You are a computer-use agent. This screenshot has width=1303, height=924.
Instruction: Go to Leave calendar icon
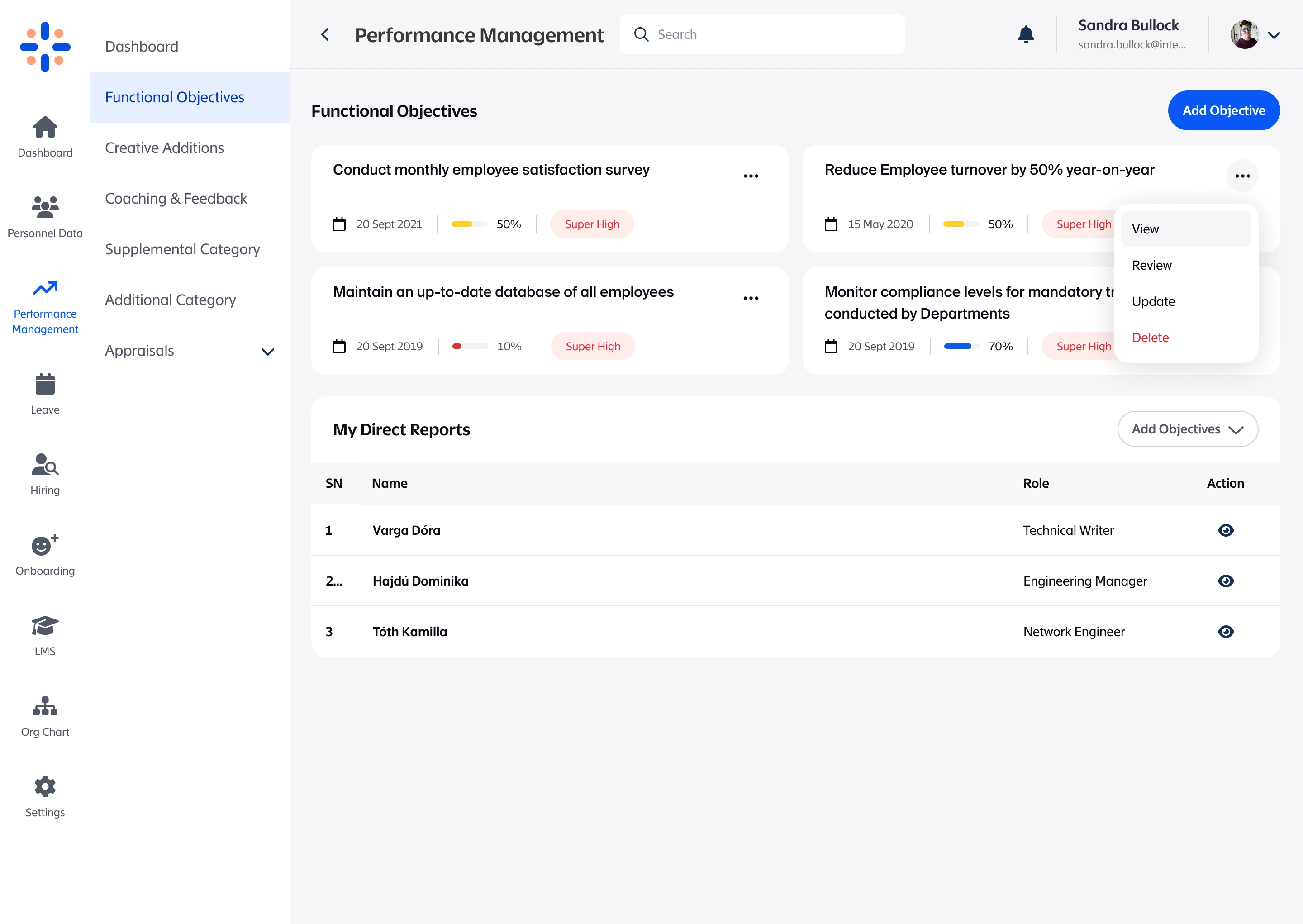(x=45, y=385)
